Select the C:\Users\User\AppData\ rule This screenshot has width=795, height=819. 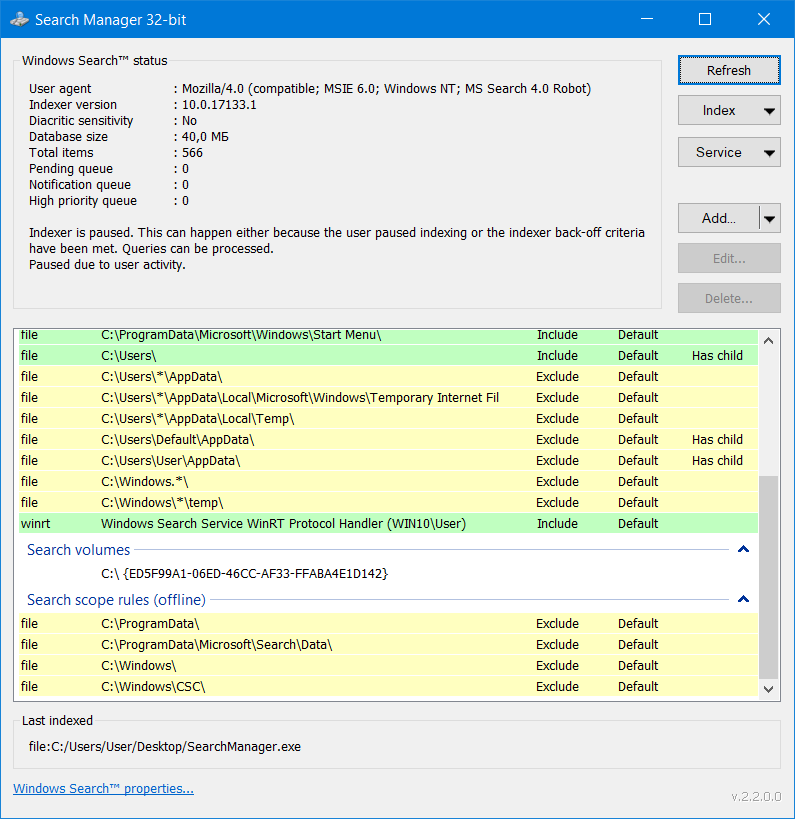[388, 461]
